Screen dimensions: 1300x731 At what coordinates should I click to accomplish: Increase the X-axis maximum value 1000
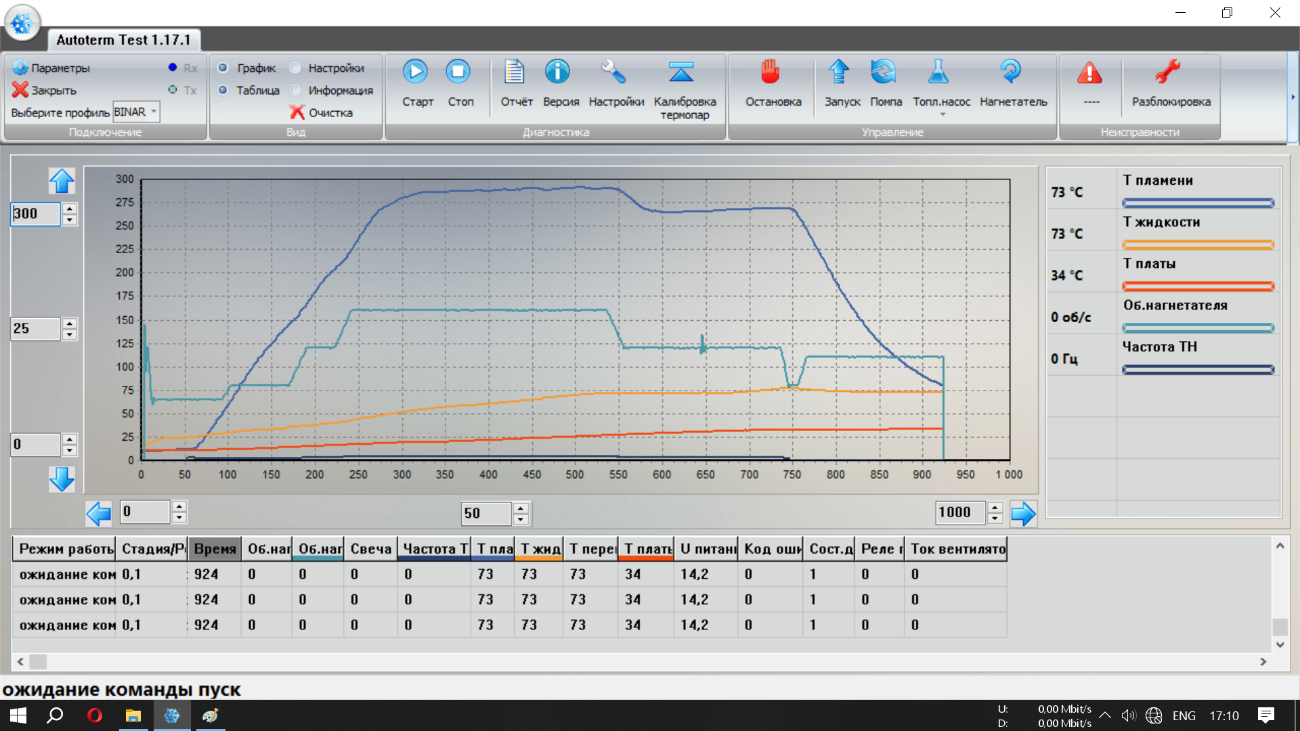[994, 507]
